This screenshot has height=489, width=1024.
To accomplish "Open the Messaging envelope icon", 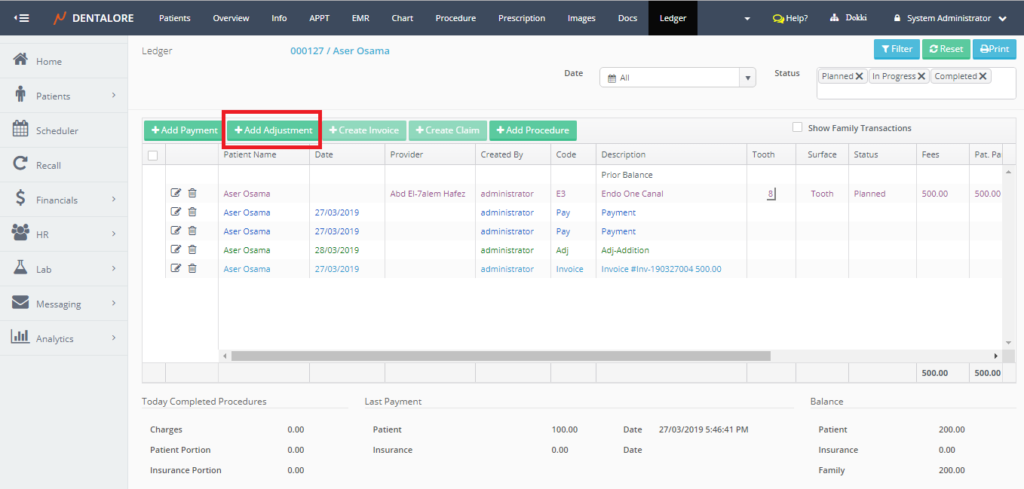I will (20, 304).
